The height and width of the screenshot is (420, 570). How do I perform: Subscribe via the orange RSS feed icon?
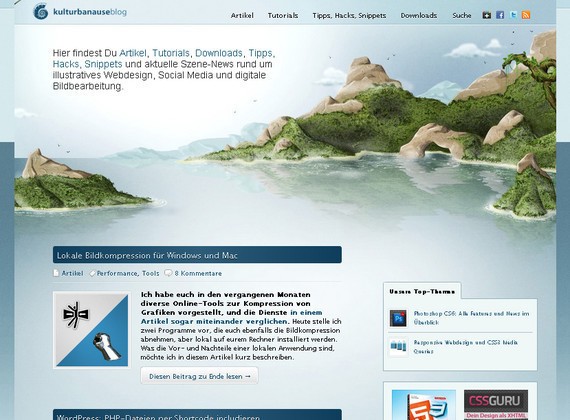526,15
